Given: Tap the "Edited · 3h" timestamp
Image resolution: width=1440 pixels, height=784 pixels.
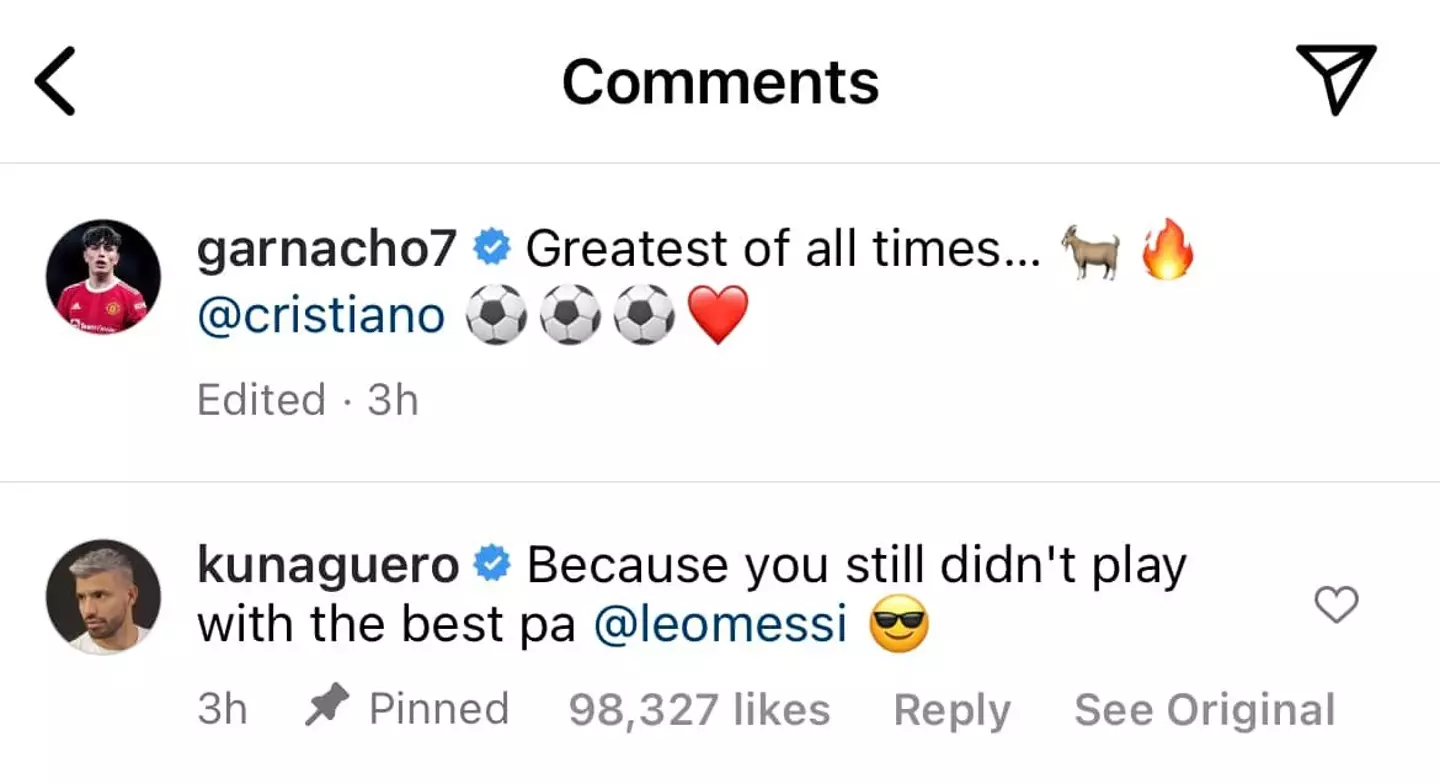Looking at the screenshot, I should pos(307,400).
